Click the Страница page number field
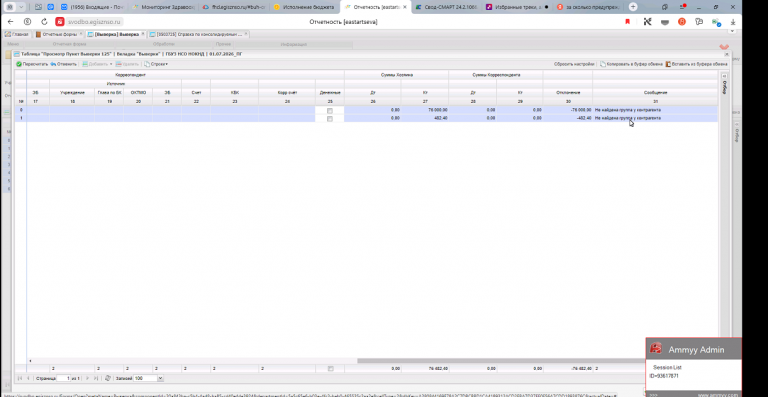Viewport: 768px width, 397px height. click(65, 378)
